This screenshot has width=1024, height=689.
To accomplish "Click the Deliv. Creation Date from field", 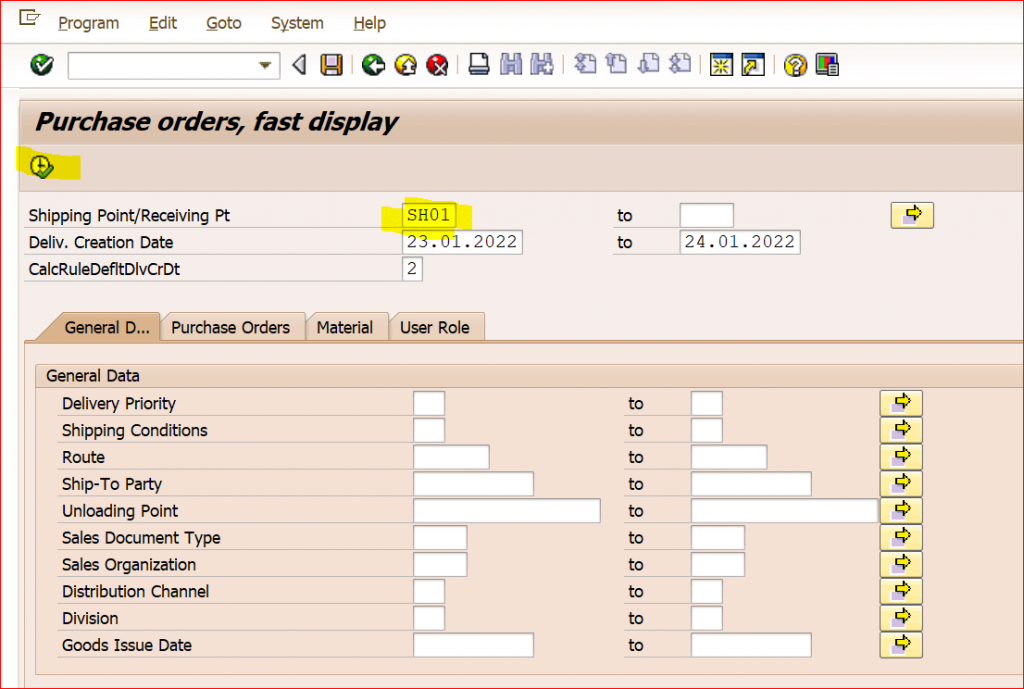I will tap(462, 242).
